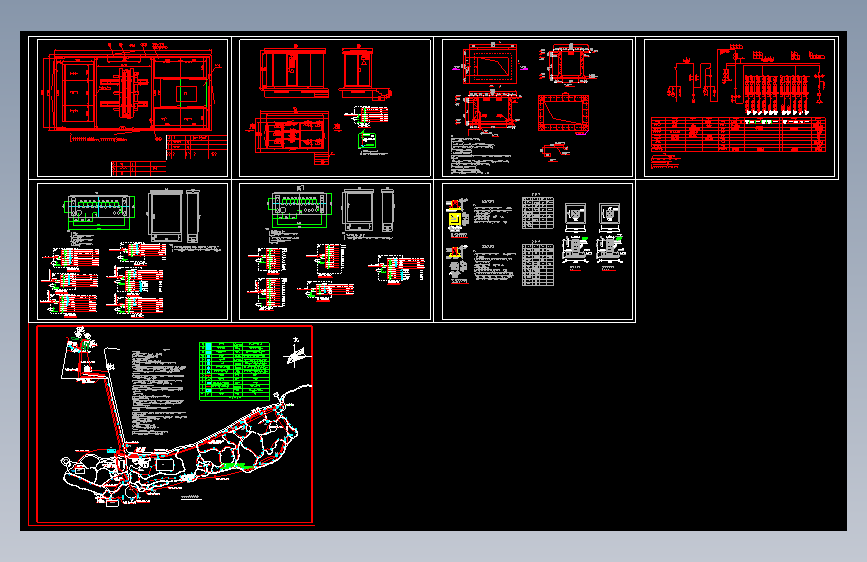Click the white notes text block on site plan
The width and height of the screenshot is (867, 562).
tap(158, 393)
